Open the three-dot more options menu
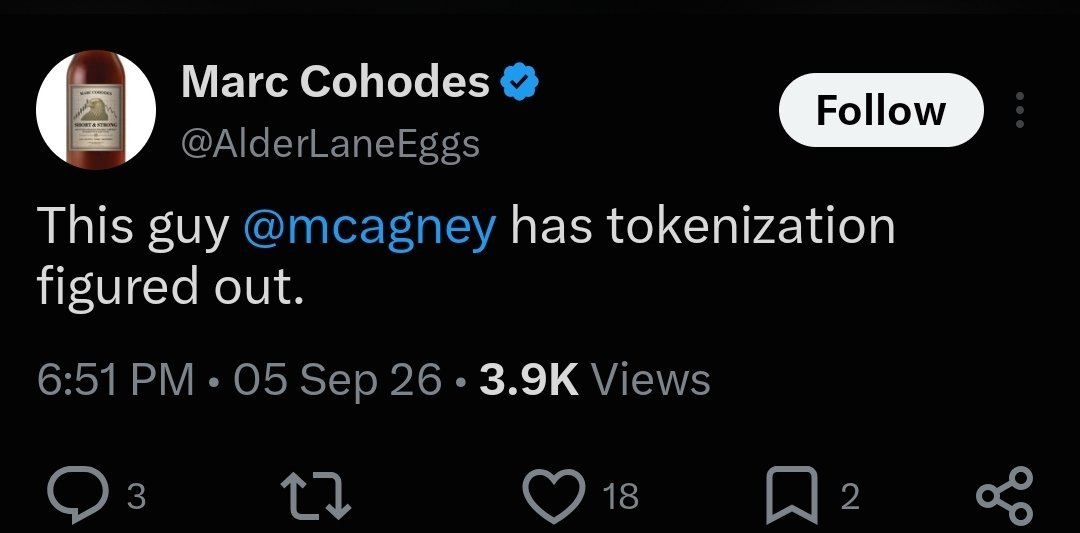 coord(1020,109)
